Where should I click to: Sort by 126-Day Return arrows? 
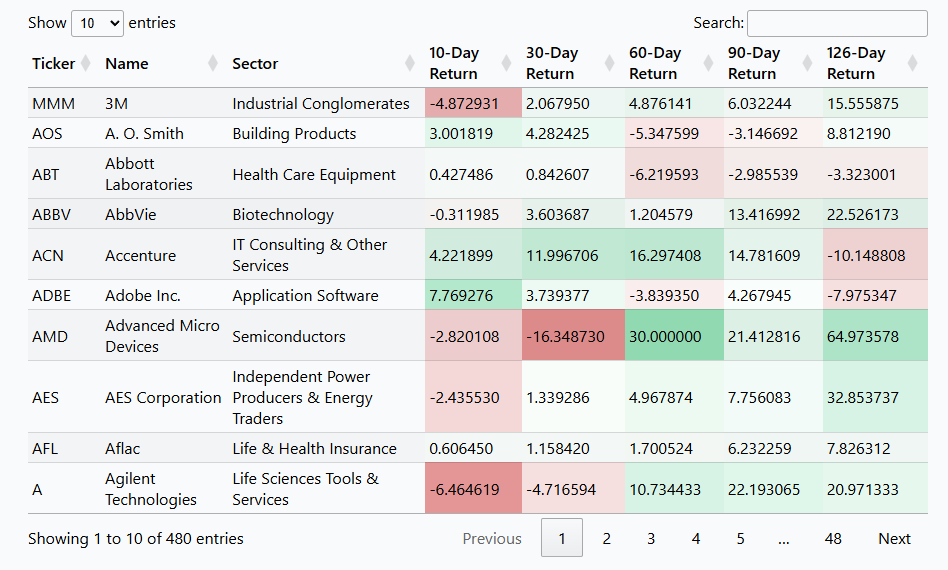[x=911, y=64]
